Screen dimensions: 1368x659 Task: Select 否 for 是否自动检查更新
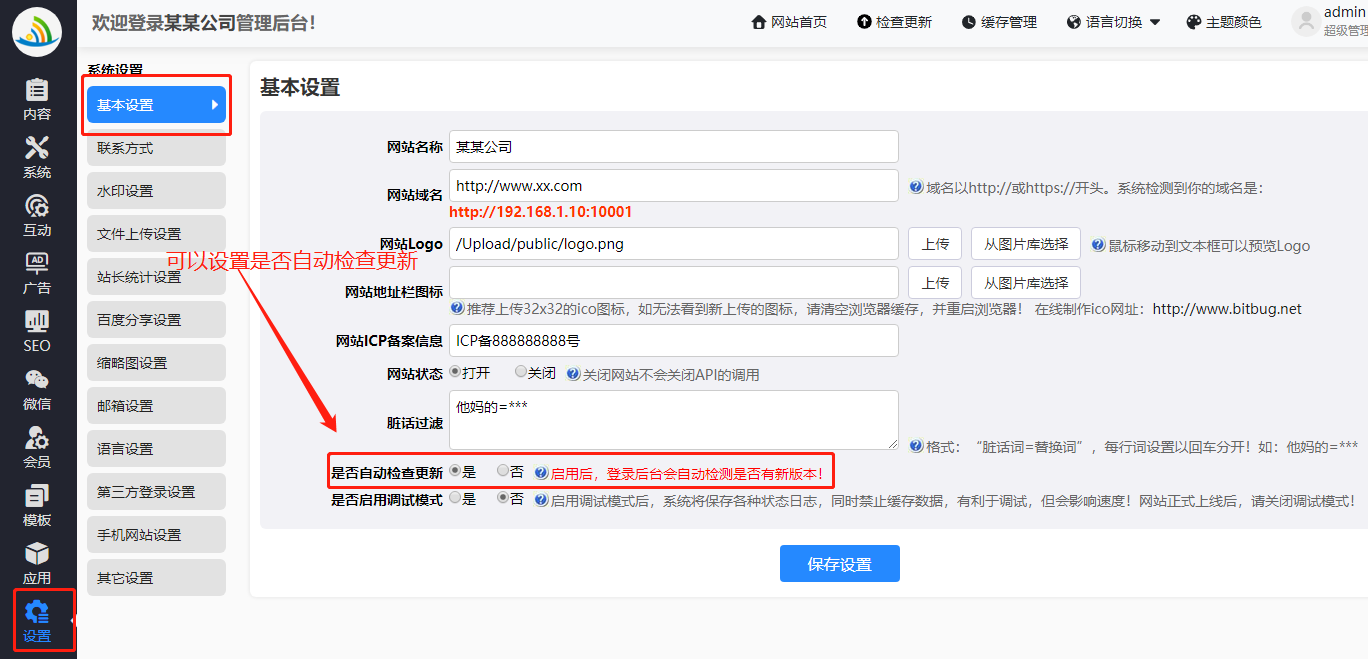pyautogui.click(x=503, y=470)
